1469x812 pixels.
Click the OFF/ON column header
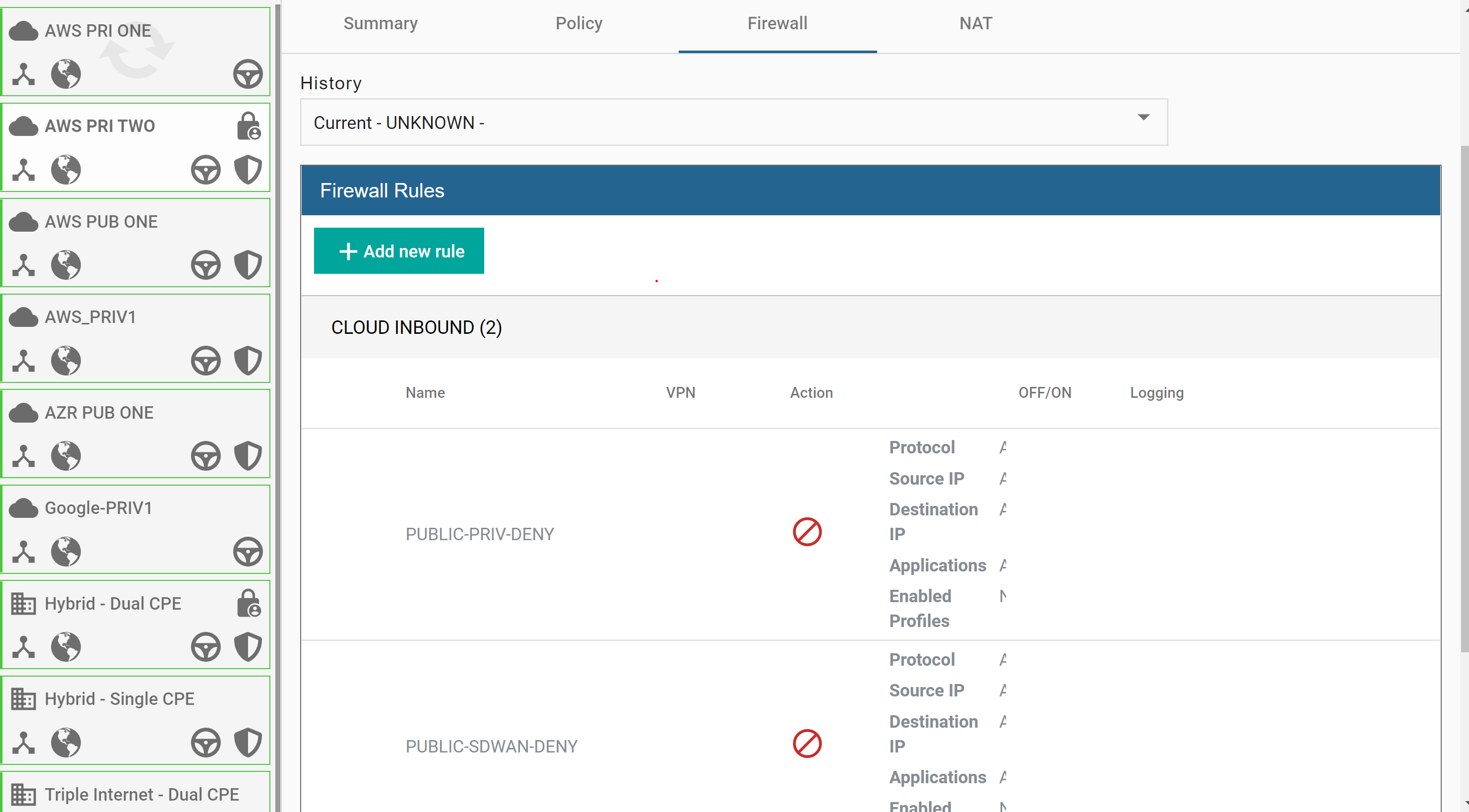click(1045, 393)
